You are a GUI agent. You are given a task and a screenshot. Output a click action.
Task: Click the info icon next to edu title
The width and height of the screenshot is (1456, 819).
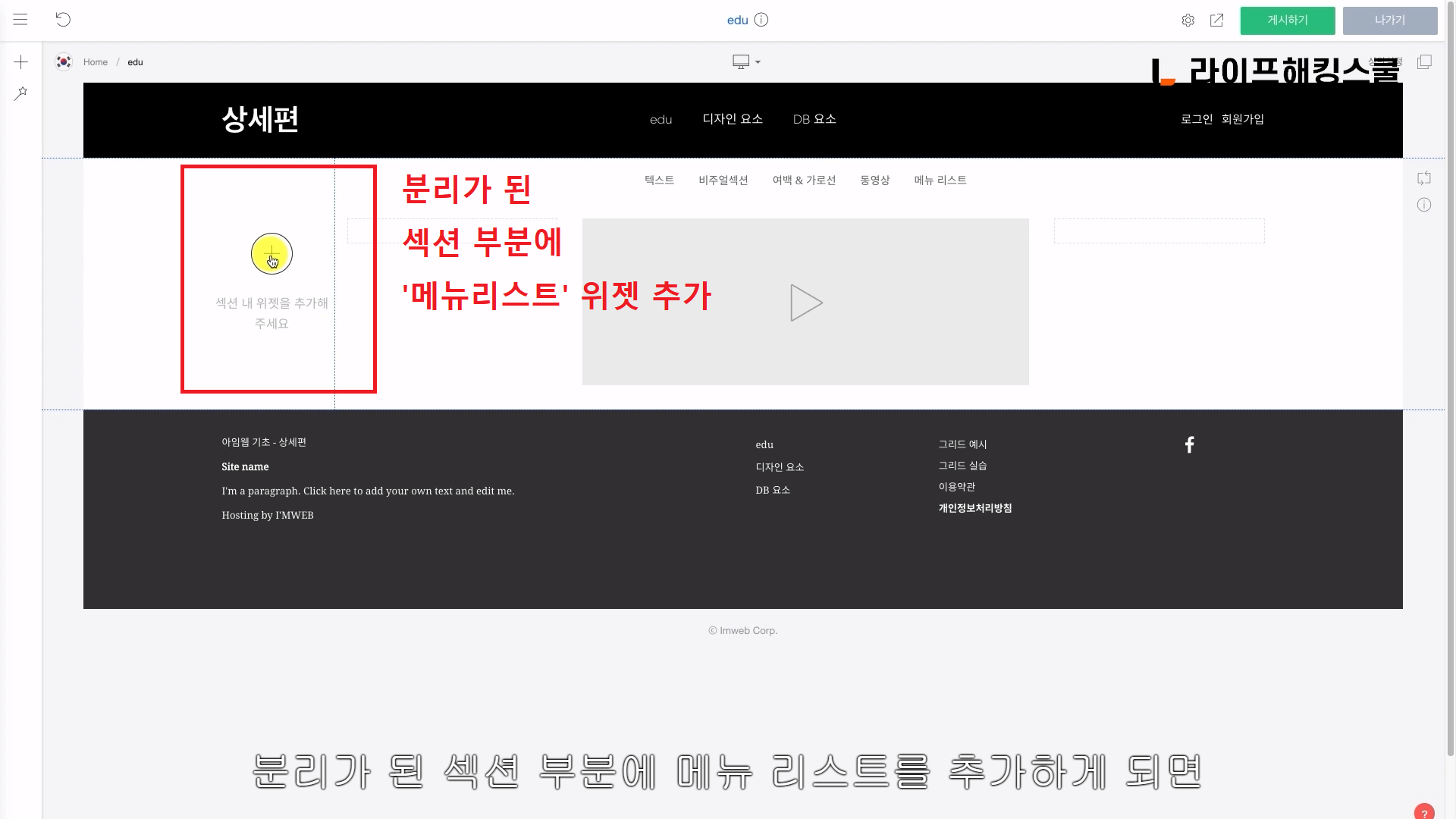pos(761,20)
